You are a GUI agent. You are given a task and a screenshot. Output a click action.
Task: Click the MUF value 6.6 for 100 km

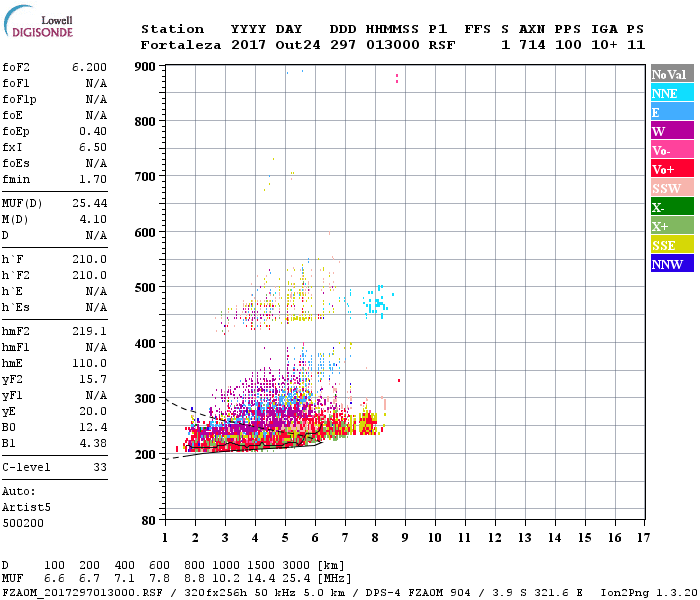click(54, 579)
